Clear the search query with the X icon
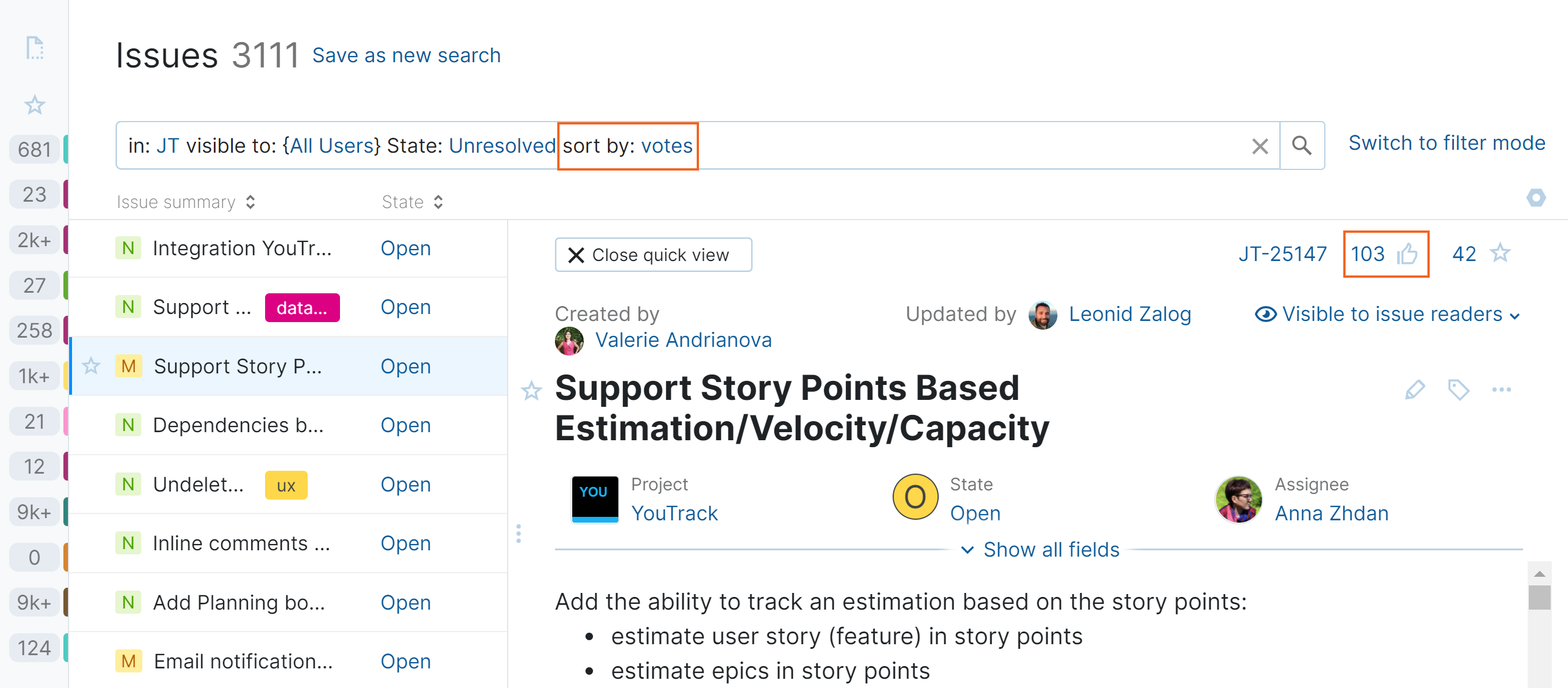This screenshot has width=1568, height=688. tap(1260, 146)
